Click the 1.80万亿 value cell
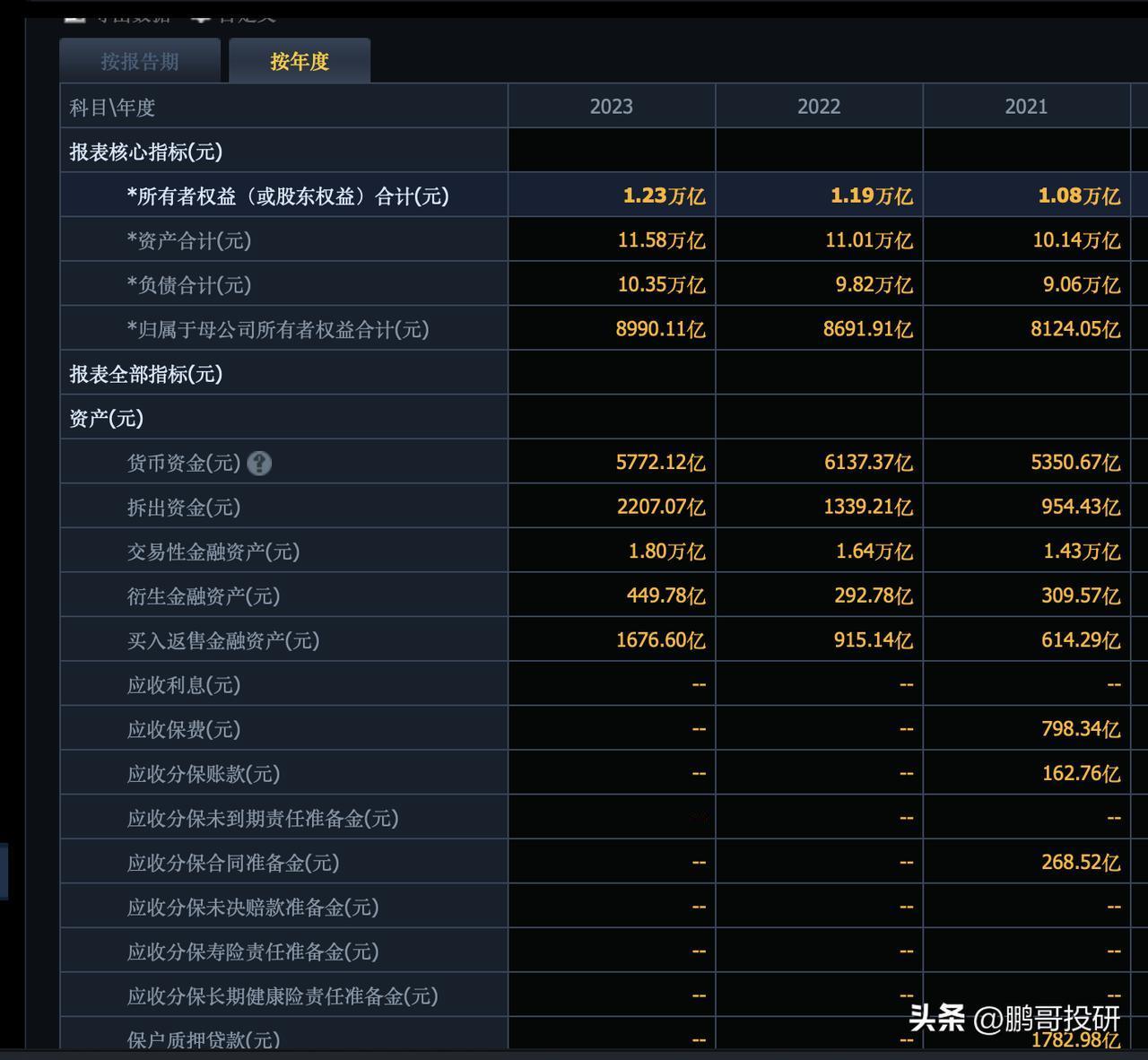Image resolution: width=1148 pixels, height=1060 pixels. [x=667, y=552]
